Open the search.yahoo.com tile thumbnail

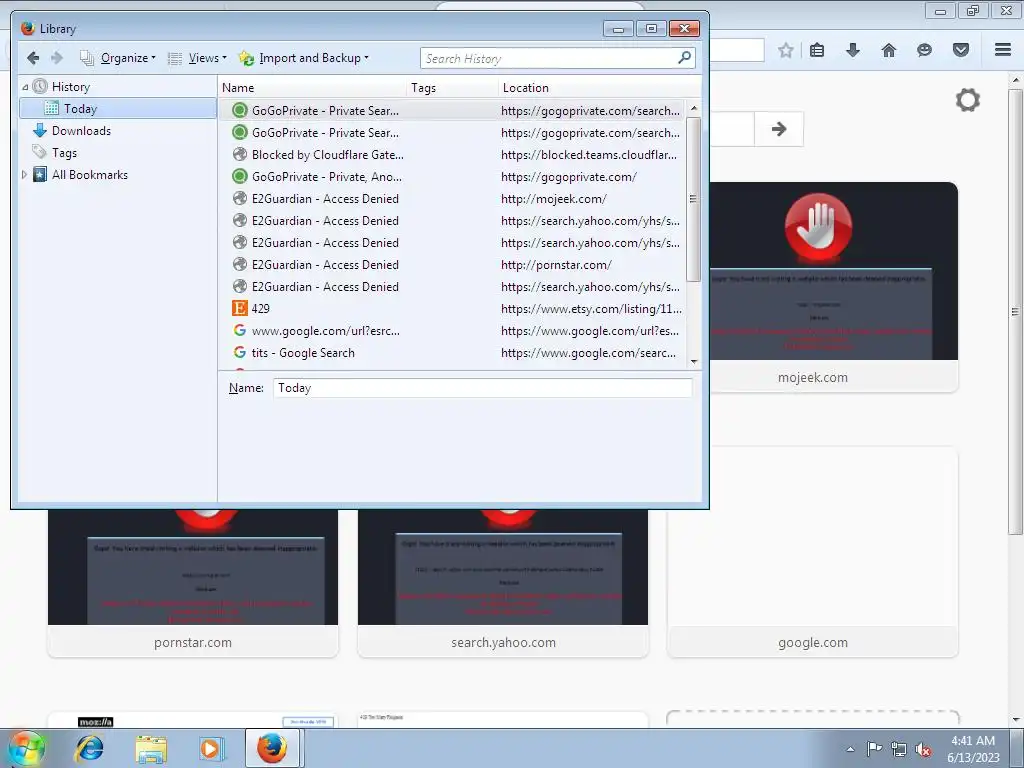[x=503, y=583]
